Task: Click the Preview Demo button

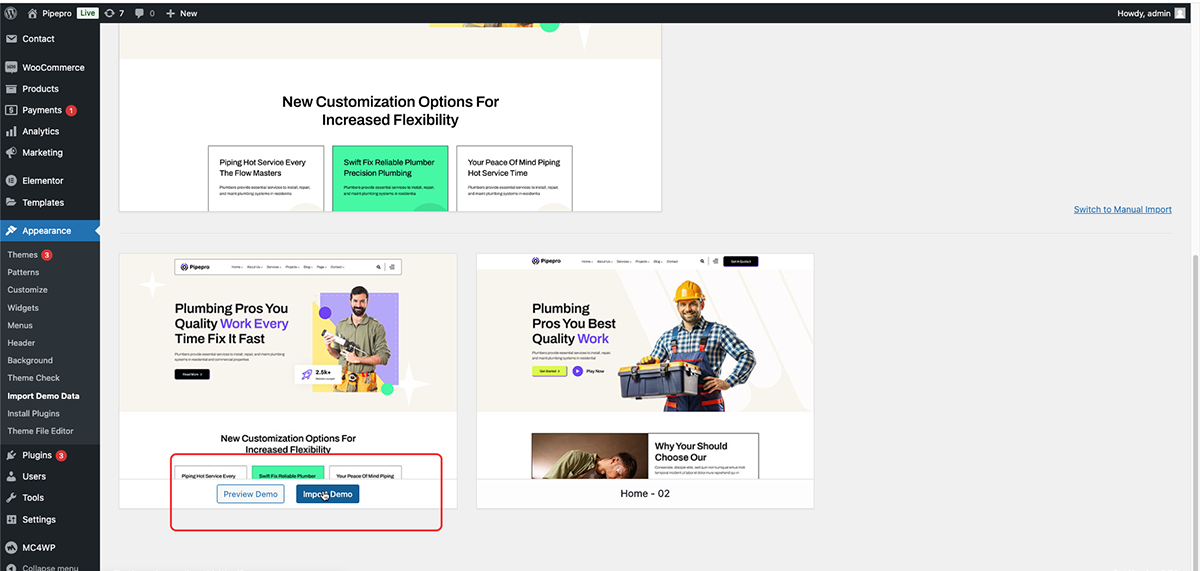Action: (251, 494)
